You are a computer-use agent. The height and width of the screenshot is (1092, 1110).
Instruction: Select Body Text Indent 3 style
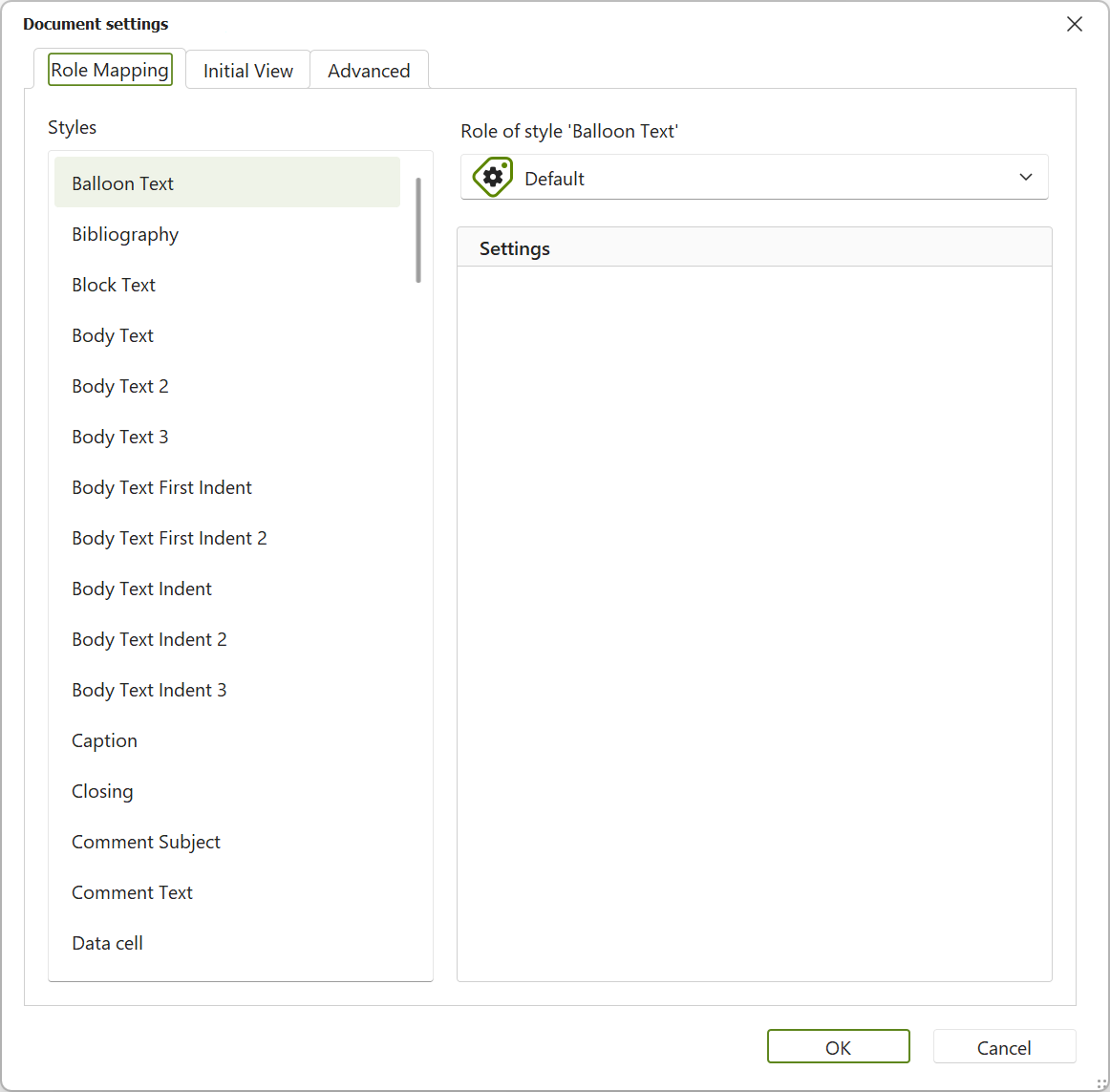(227, 690)
